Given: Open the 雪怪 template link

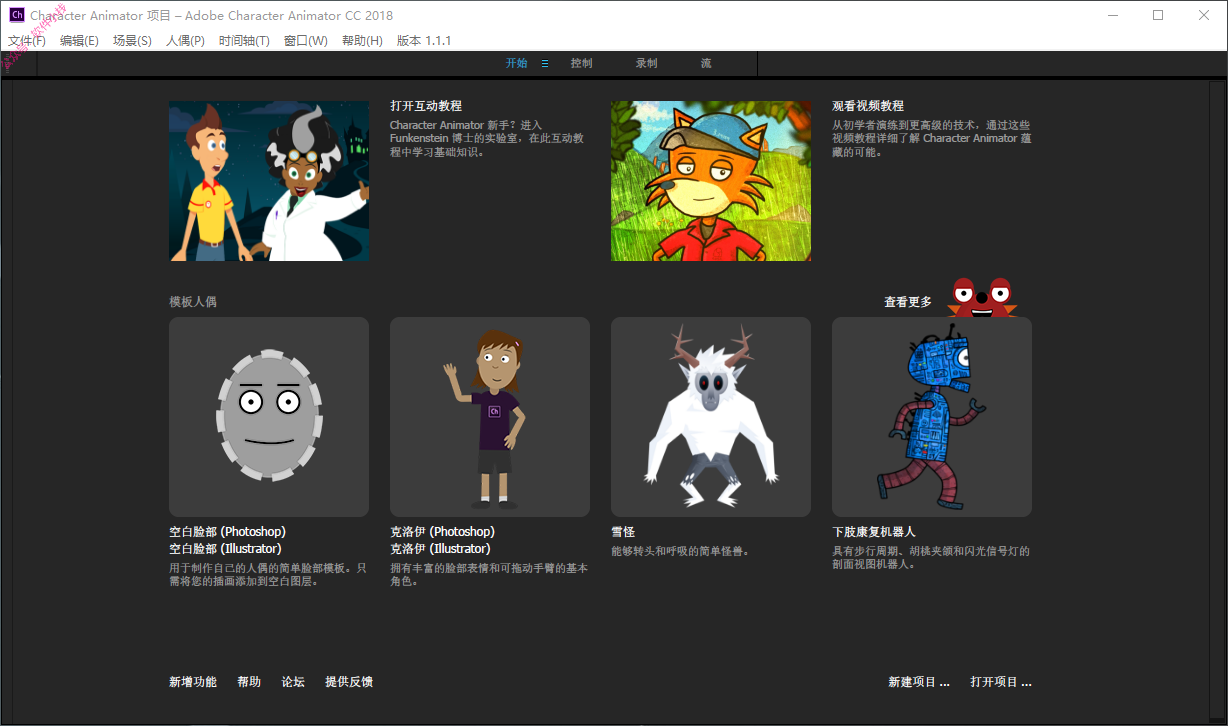Looking at the screenshot, I should [x=623, y=532].
